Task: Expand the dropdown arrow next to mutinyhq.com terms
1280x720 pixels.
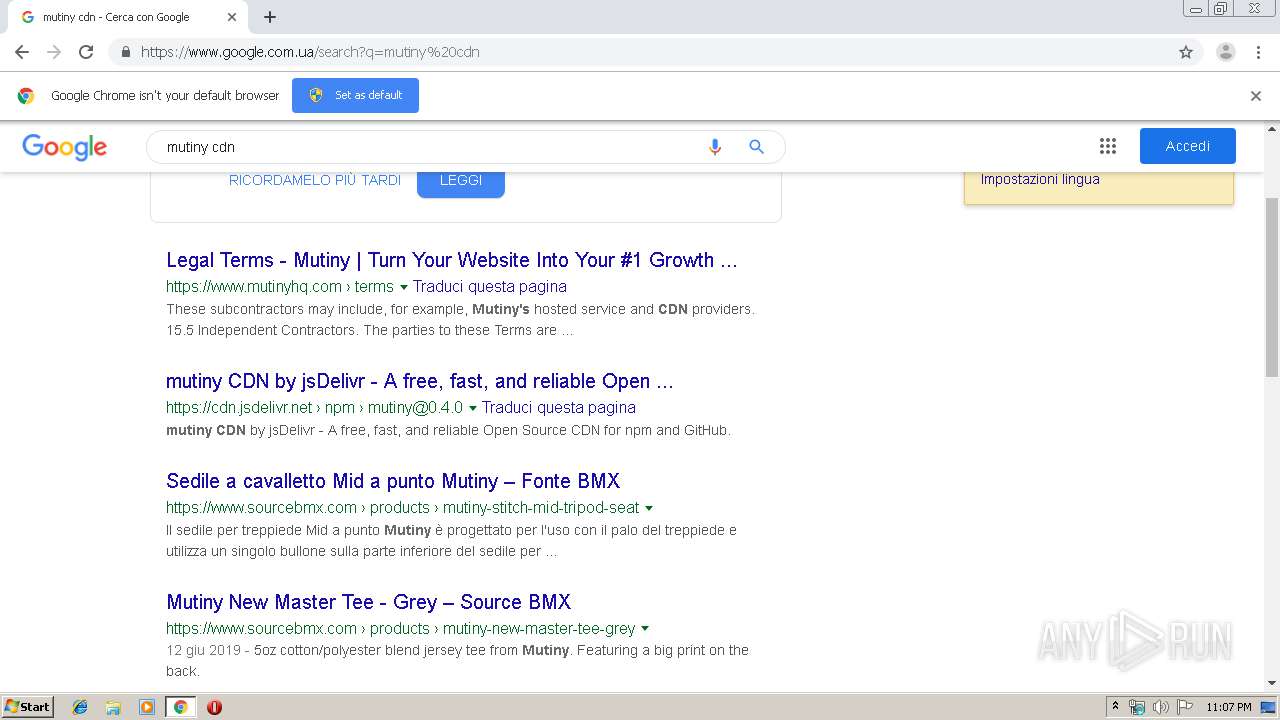Action: [404, 287]
